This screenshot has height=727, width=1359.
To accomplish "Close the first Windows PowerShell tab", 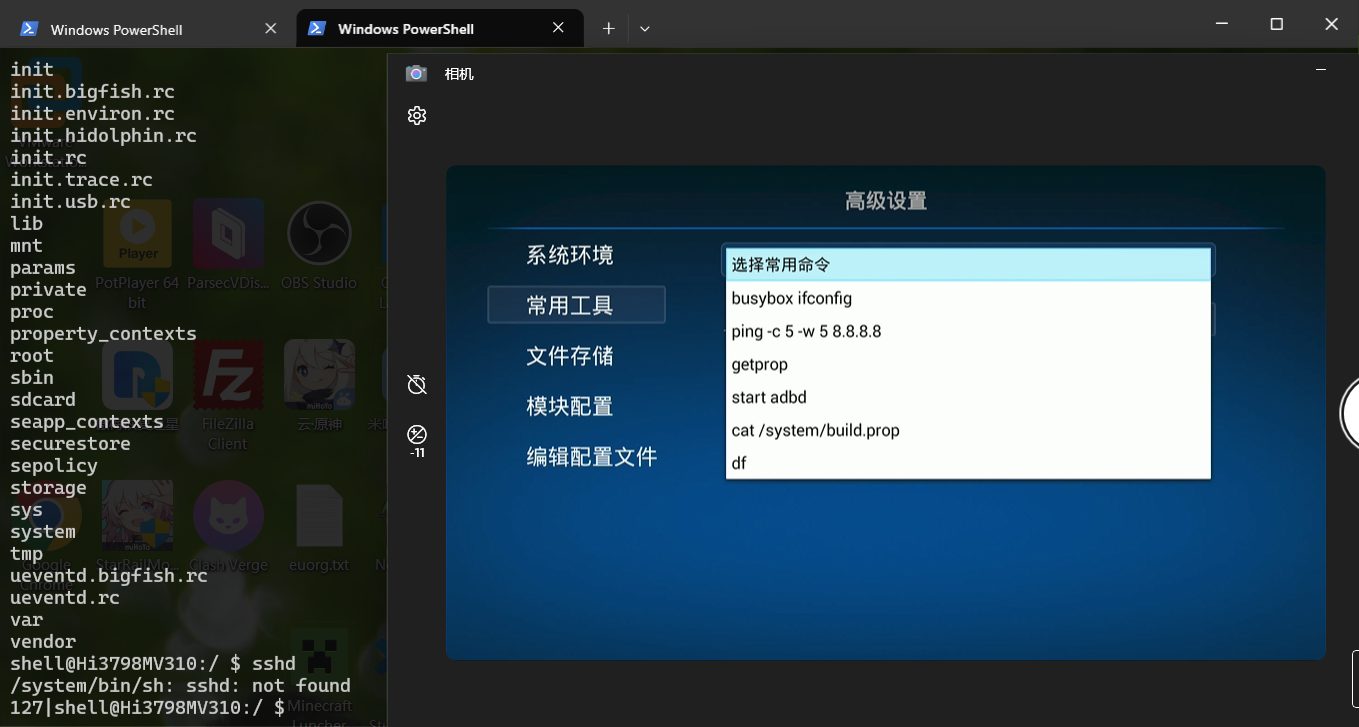I will 270,29.
